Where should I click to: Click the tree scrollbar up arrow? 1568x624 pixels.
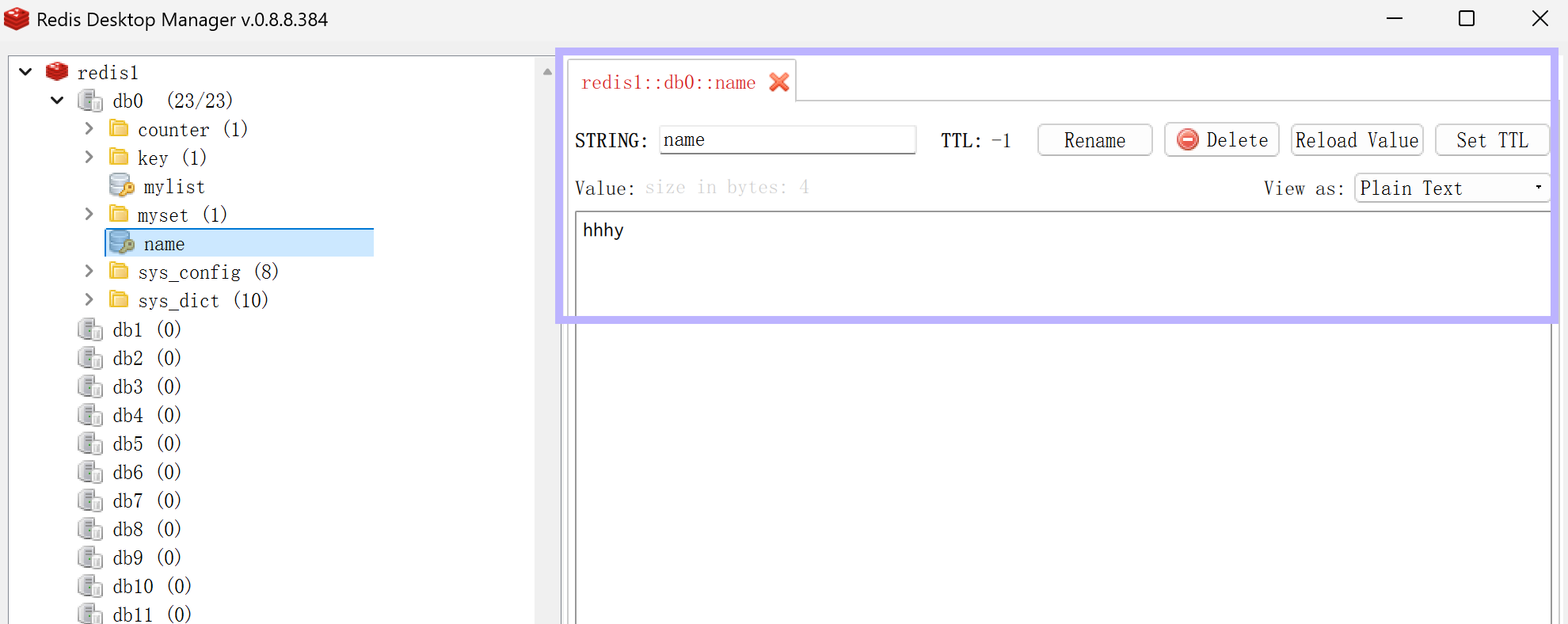[547, 71]
